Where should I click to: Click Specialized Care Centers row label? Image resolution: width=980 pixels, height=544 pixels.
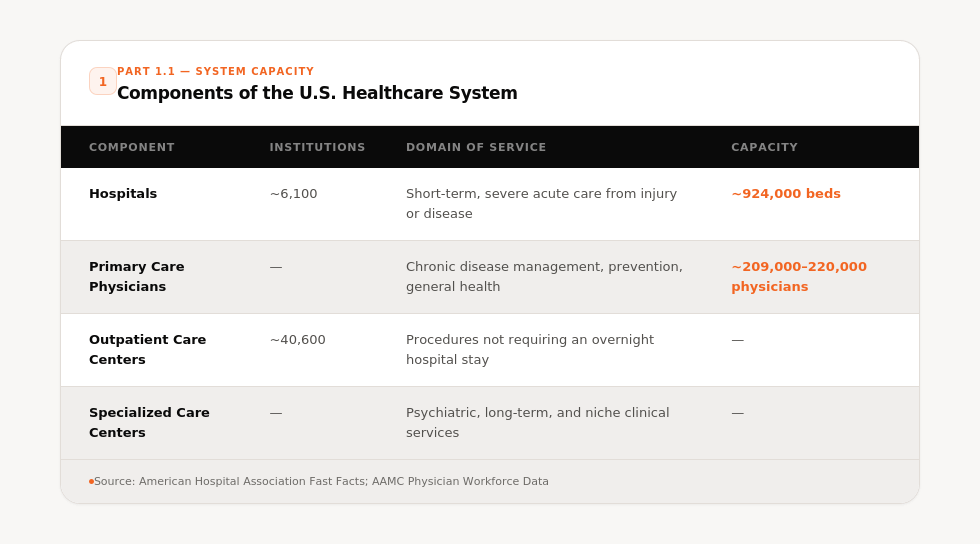[149, 423]
